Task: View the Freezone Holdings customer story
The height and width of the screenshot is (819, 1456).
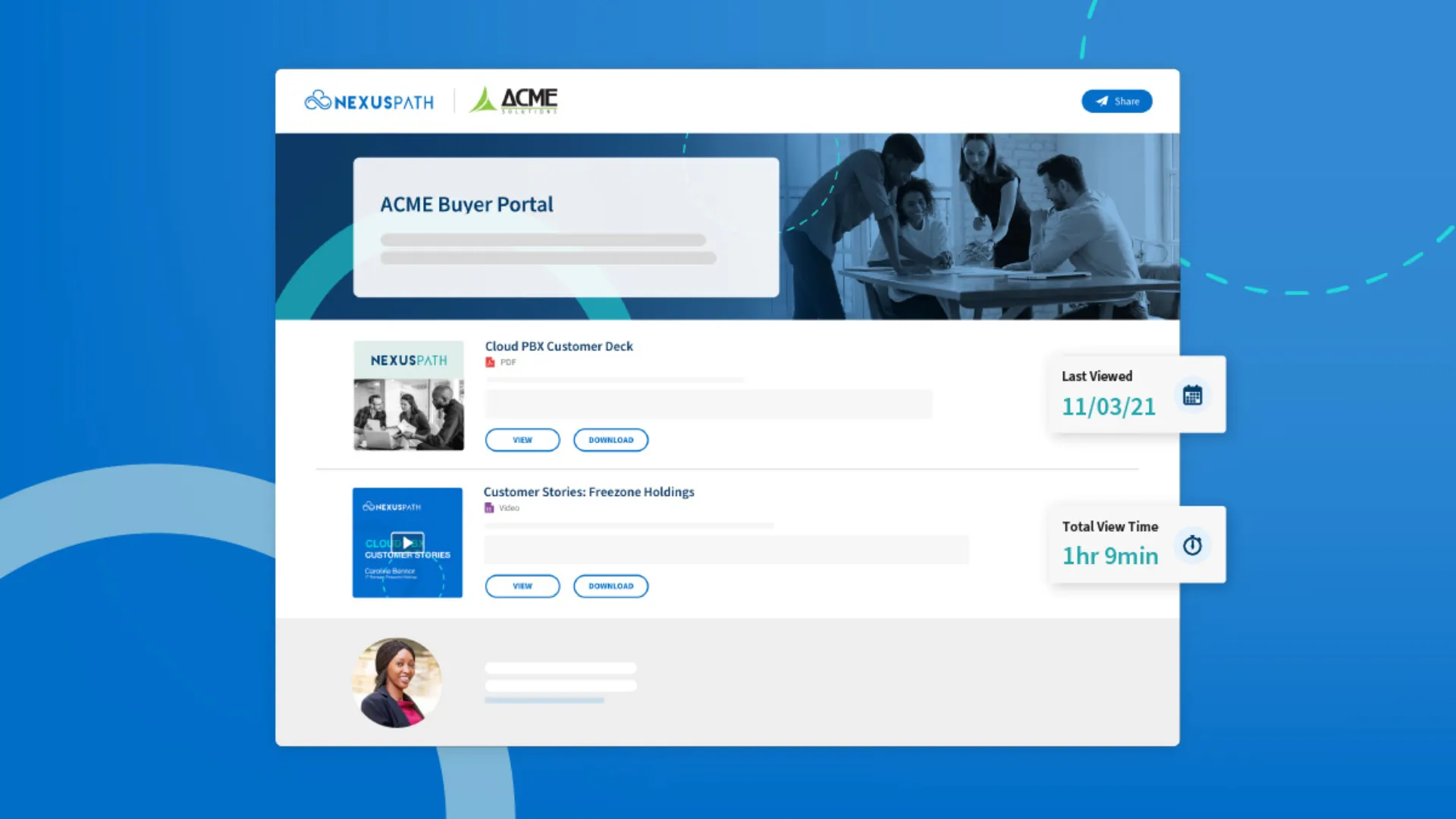Action: click(x=522, y=586)
